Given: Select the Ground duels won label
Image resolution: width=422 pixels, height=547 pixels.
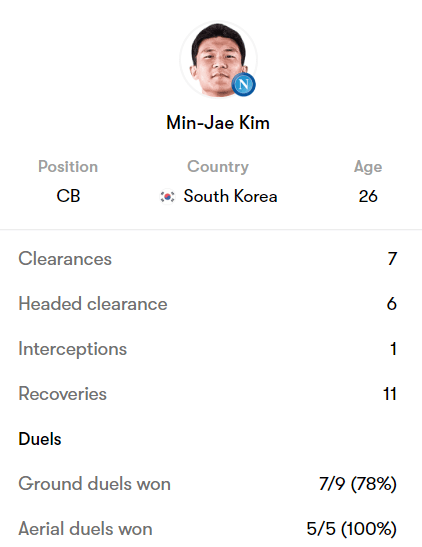Looking at the screenshot, I should point(95,484).
